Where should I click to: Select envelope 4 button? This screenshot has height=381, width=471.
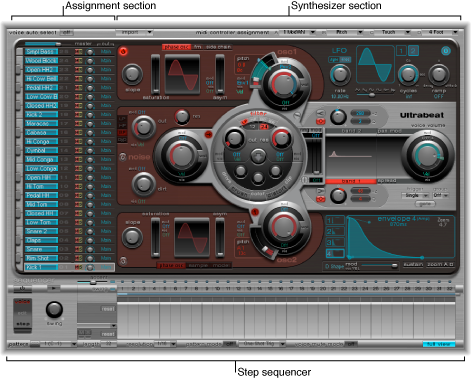pyautogui.click(x=335, y=253)
